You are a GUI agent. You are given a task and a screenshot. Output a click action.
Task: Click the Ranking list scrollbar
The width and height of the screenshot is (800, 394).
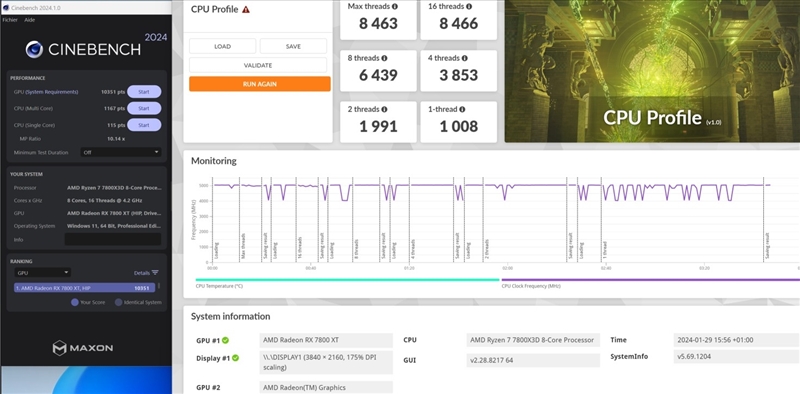[159, 286]
